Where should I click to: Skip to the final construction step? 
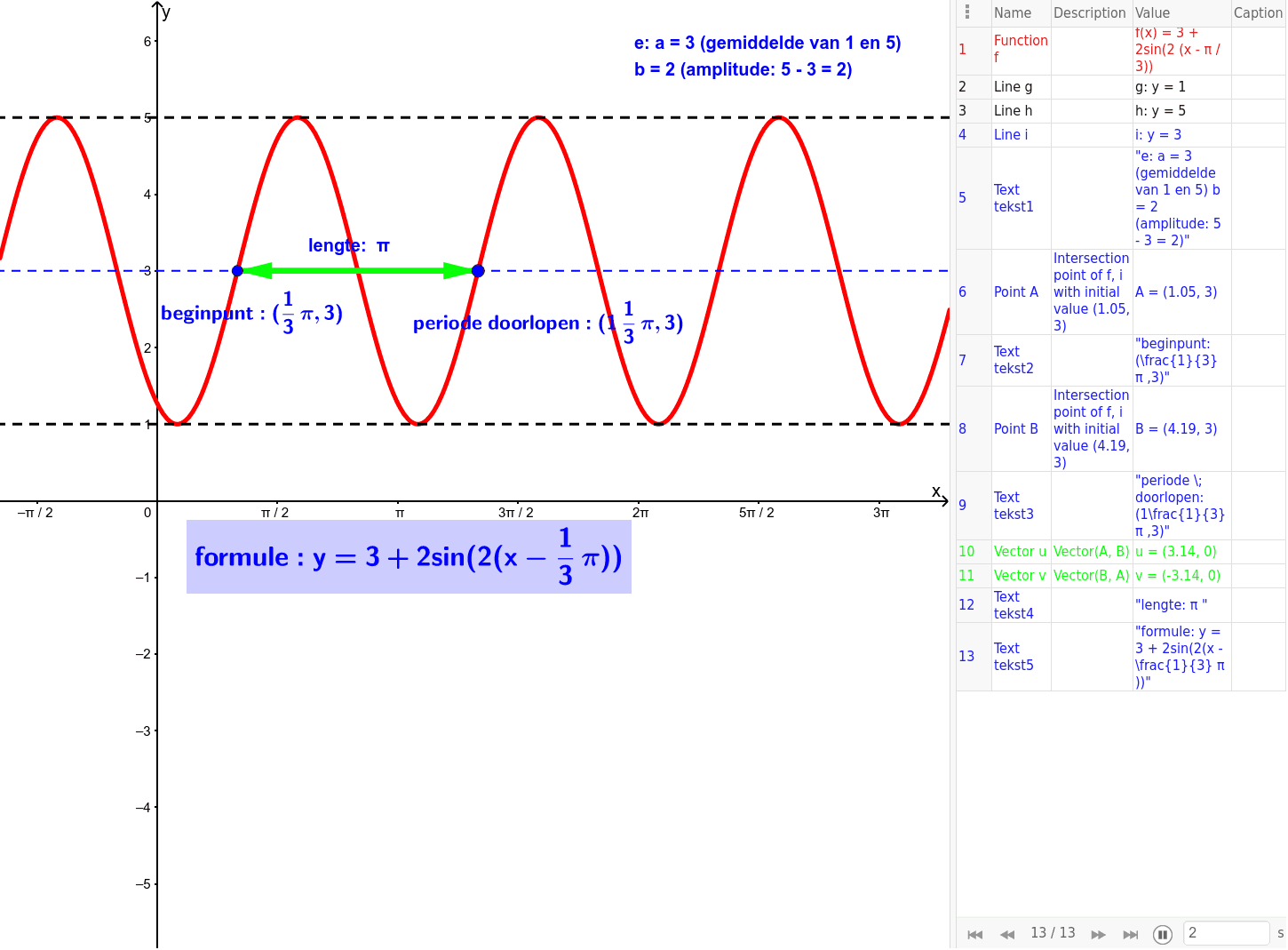tap(1131, 934)
